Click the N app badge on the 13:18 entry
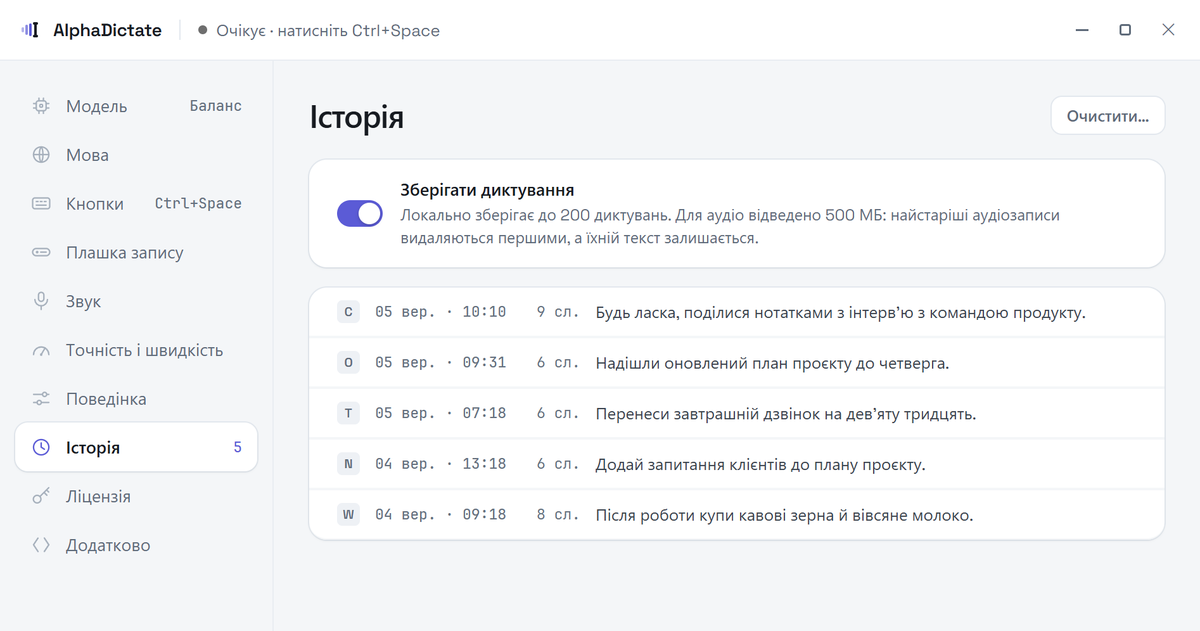 coord(348,464)
